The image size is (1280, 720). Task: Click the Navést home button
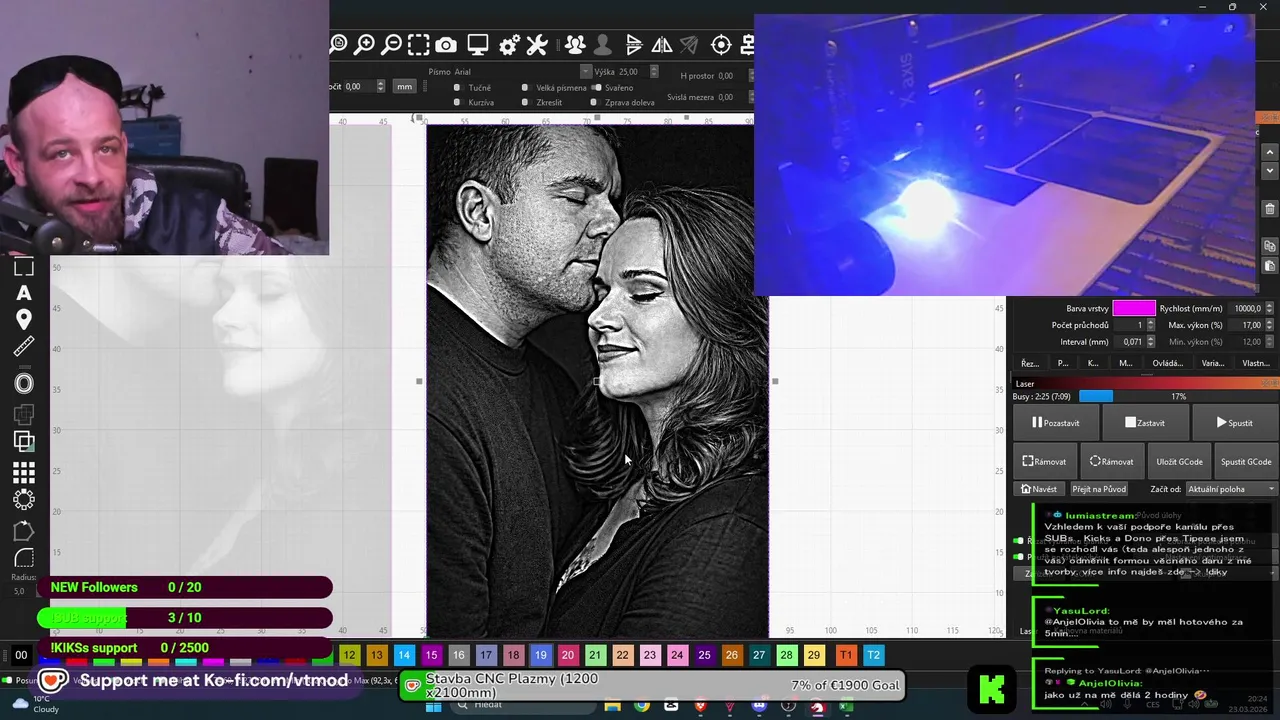(x=1038, y=489)
